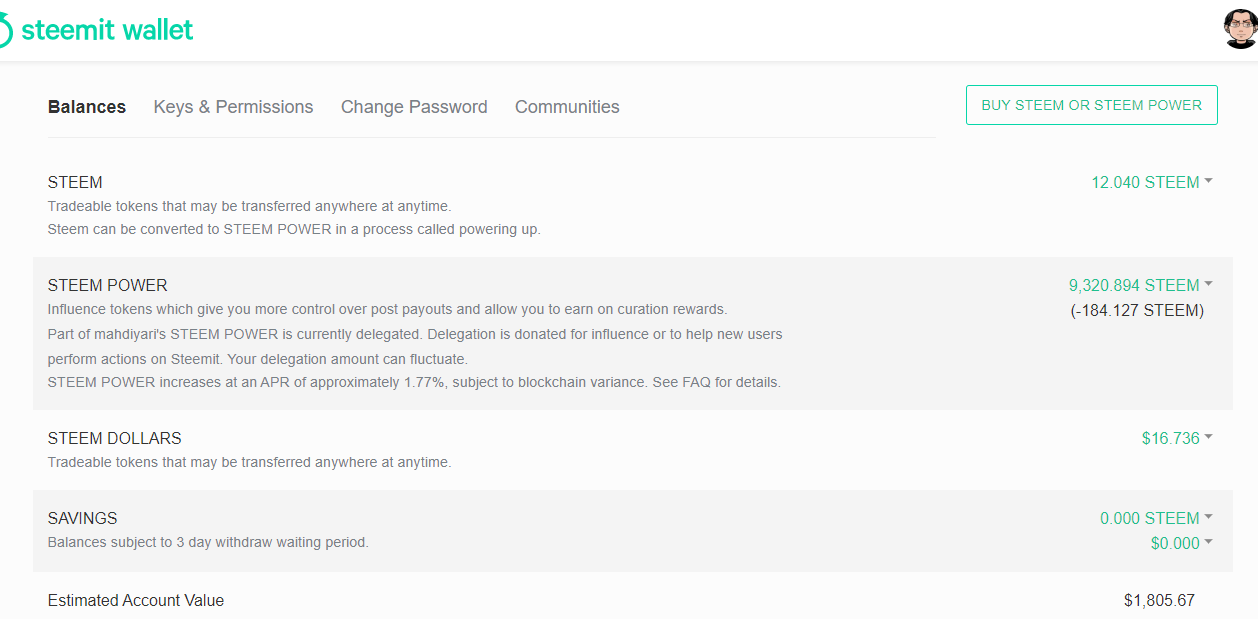Expand the 12.040 STEEM balance dropdown
Screen dimensions: 1258x619
[1145, 182]
